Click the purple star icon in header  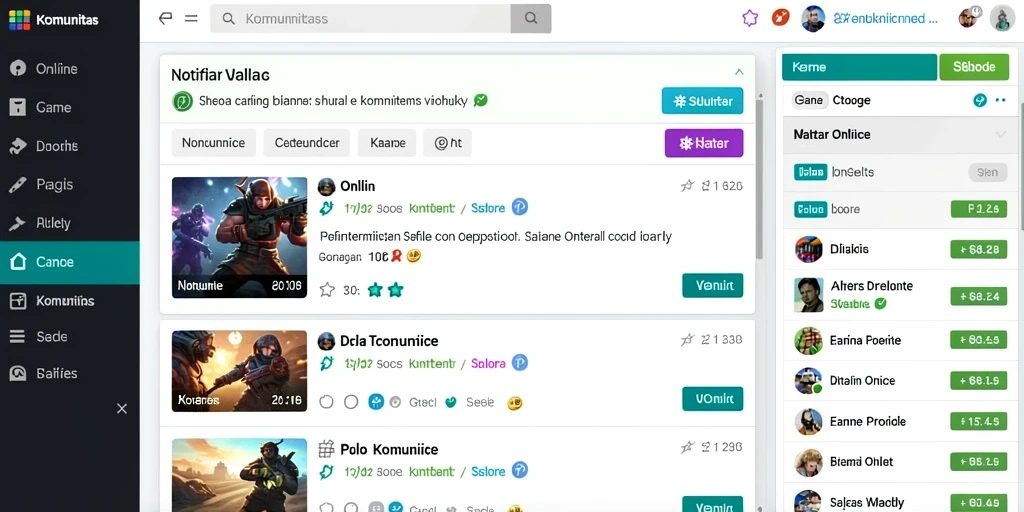pos(750,18)
